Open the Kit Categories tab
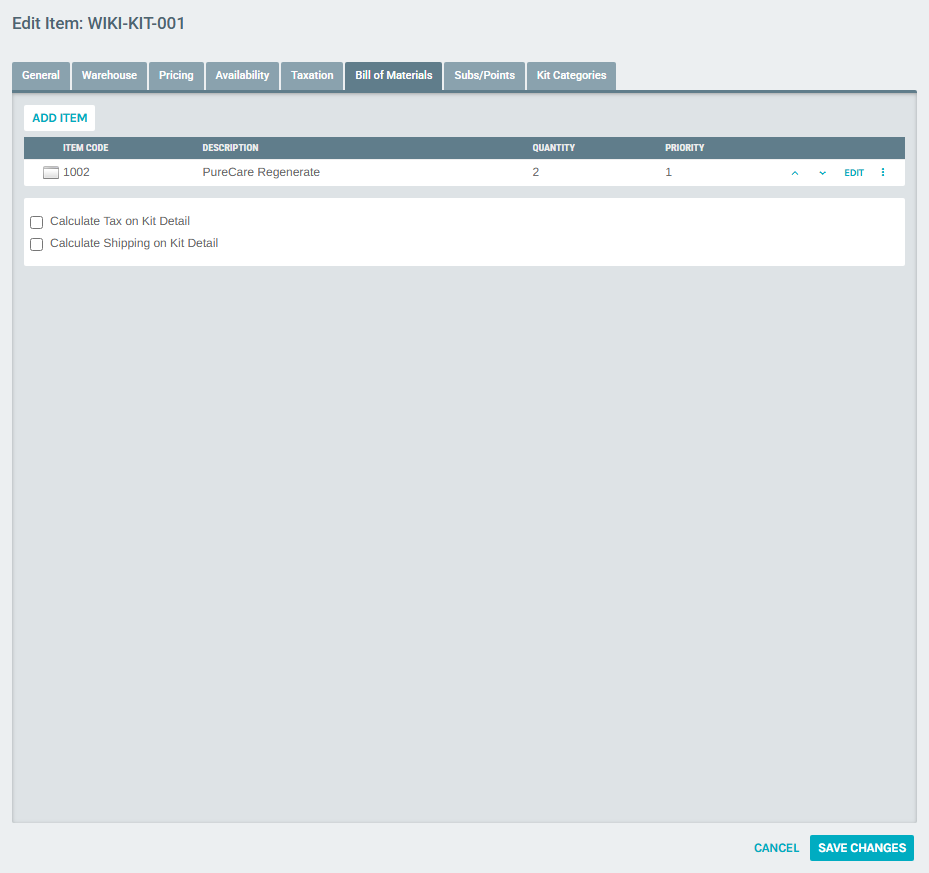Image resolution: width=929 pixels, height=873 pixels. tap(570, 75)
